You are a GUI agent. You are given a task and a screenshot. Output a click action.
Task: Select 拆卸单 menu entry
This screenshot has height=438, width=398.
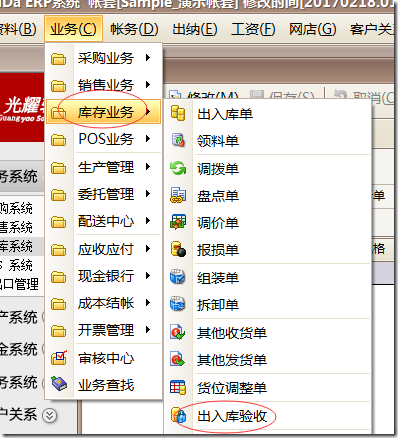coord(218,305)
